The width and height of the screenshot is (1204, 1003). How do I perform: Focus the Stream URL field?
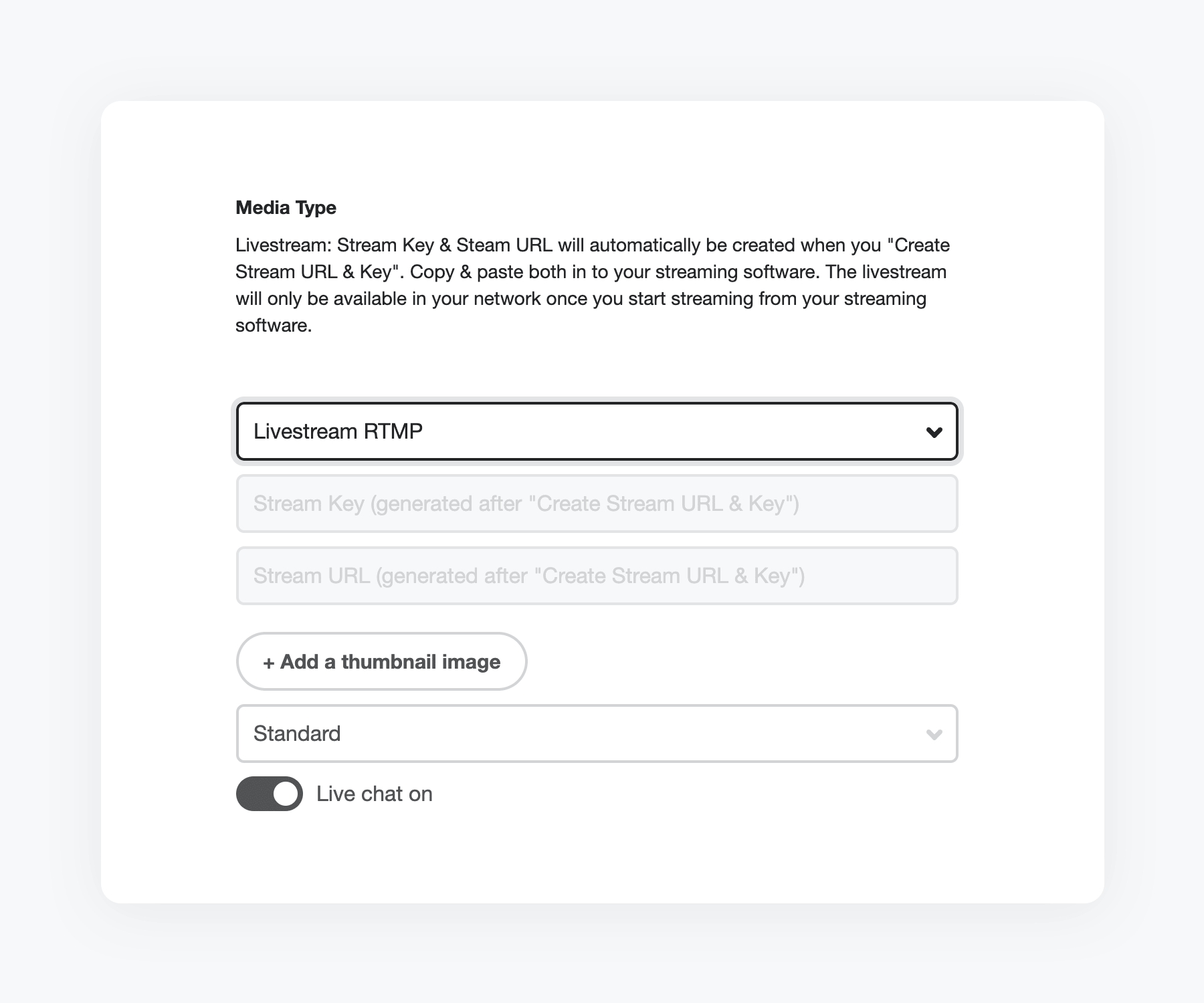click(x=597, y=576)
